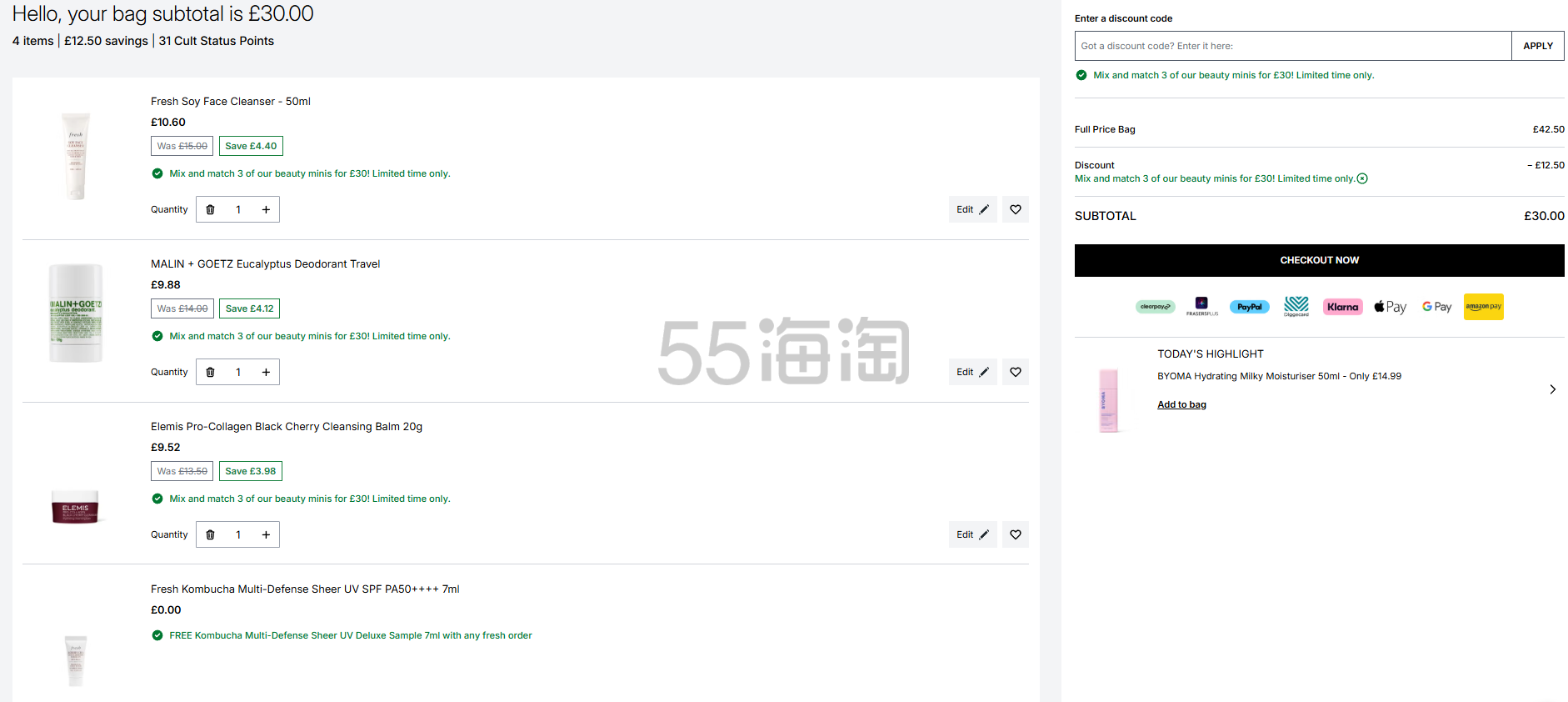Viewport: 1568px width, 702px height.
Task: Save MALIN + GOETZ Deodorant to wishlist heart
Action: click(1015, 372)
